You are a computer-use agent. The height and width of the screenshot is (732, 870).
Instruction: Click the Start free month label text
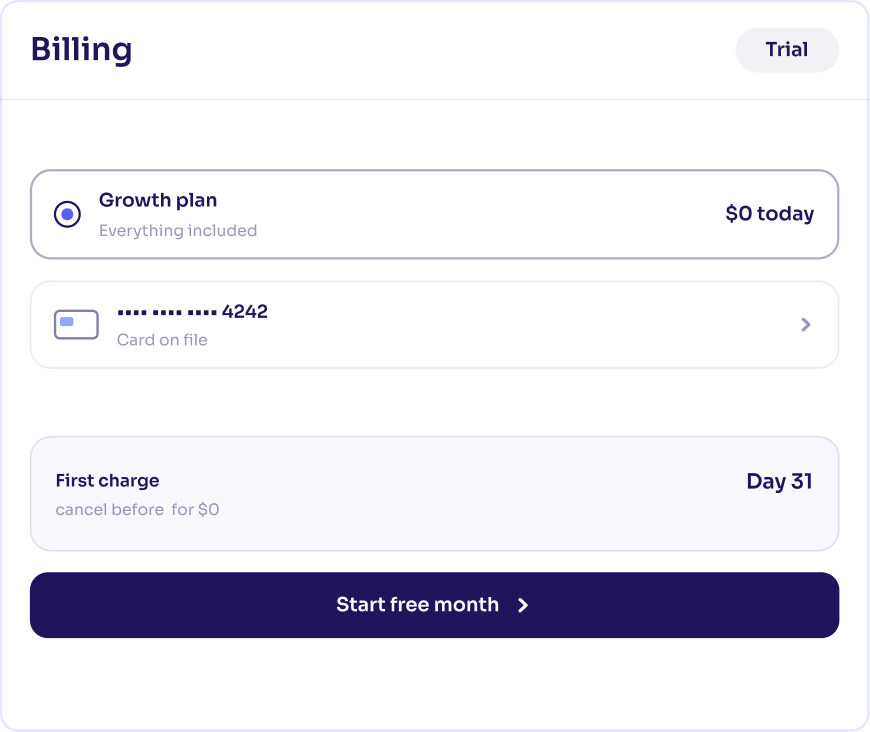[417, 604]
